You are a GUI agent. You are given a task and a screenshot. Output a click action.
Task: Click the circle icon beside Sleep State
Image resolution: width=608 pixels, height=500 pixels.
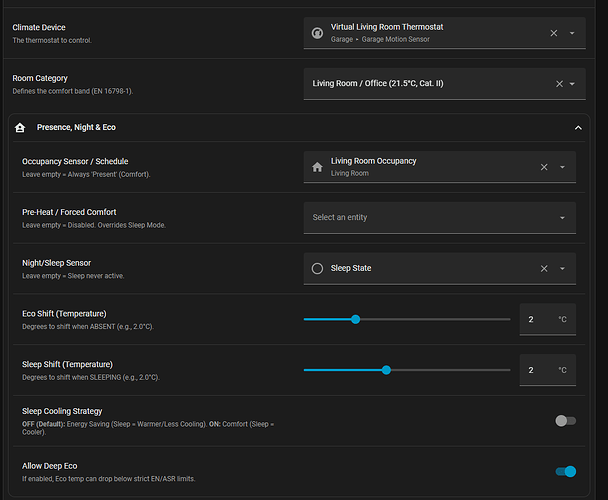click(x=317, y=268)
